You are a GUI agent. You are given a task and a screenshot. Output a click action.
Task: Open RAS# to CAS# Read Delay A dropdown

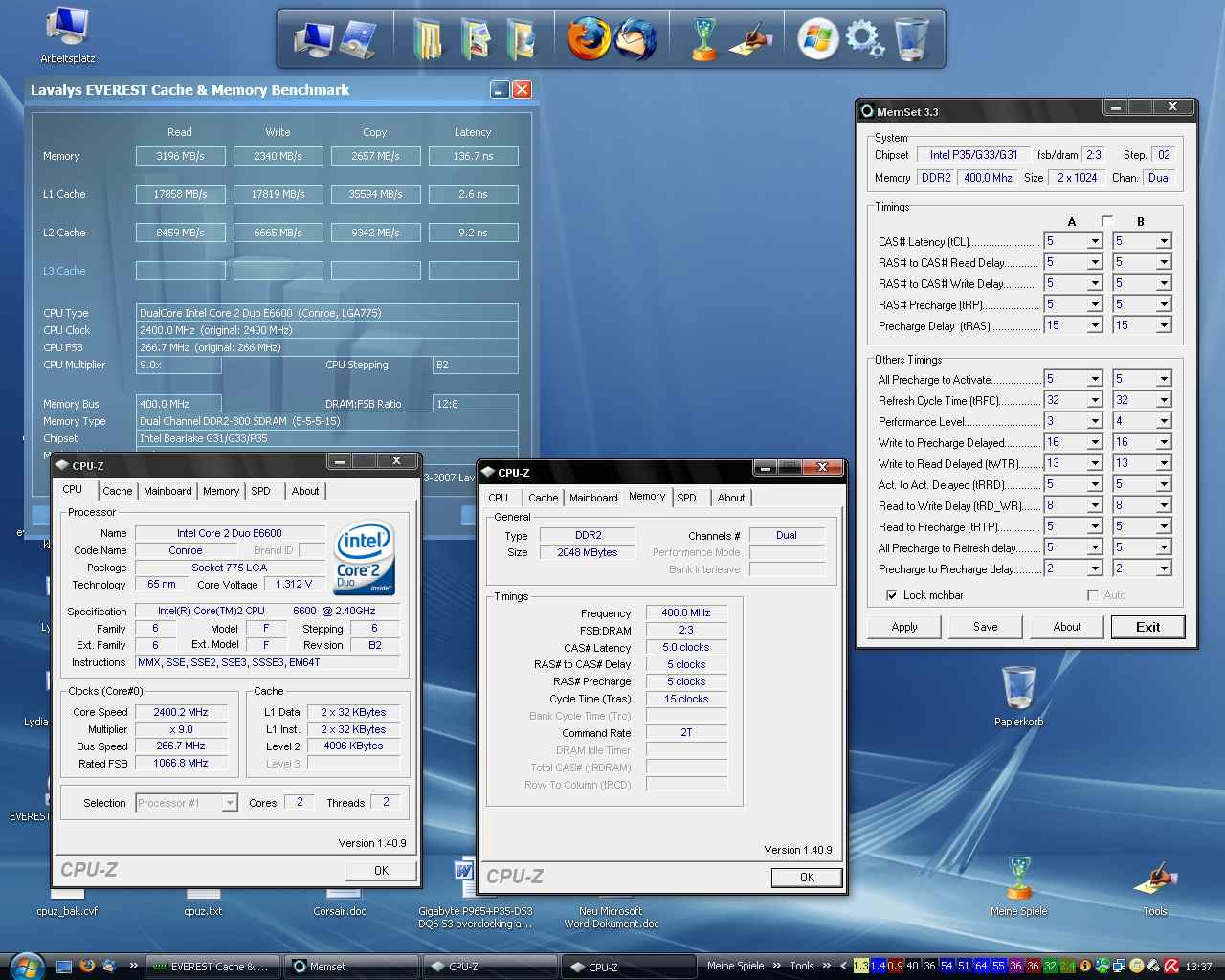coord(1095,262)
